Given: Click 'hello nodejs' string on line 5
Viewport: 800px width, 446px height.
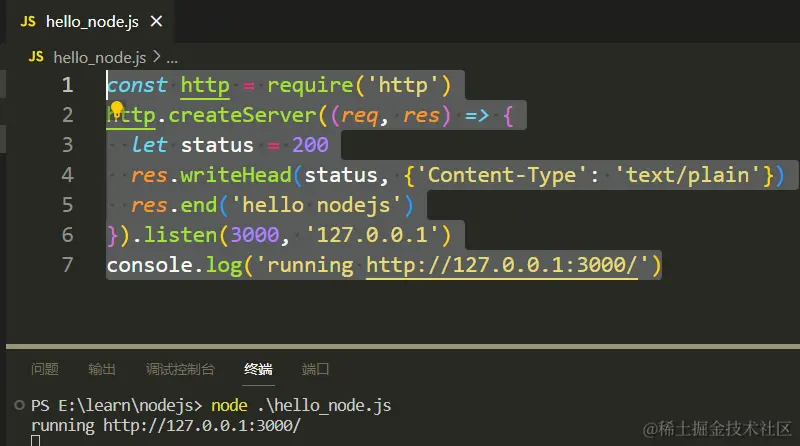Looking at the screenshot, I should (x=316, y=205).
